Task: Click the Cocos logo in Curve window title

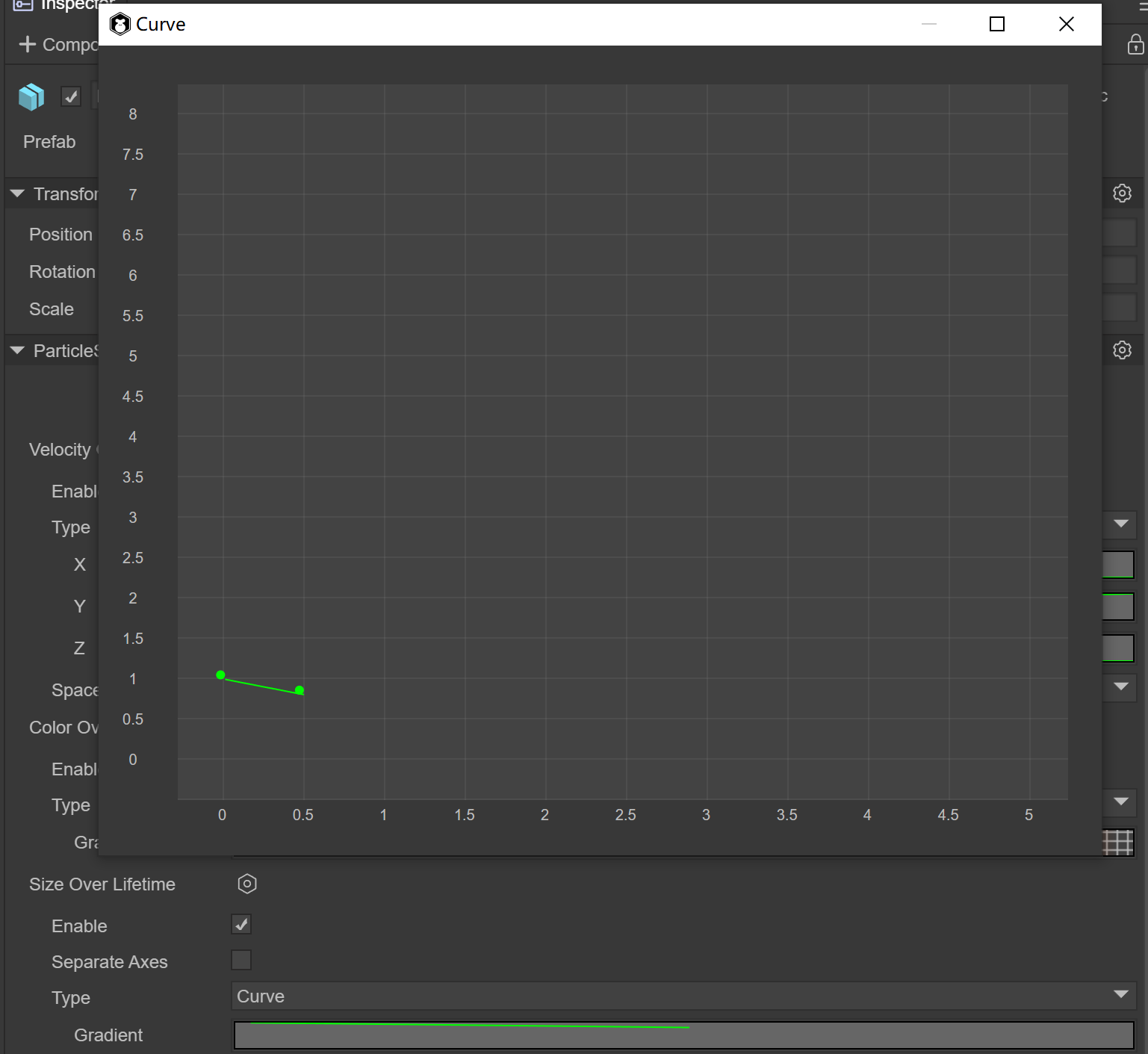Action: tap(120, 25)
